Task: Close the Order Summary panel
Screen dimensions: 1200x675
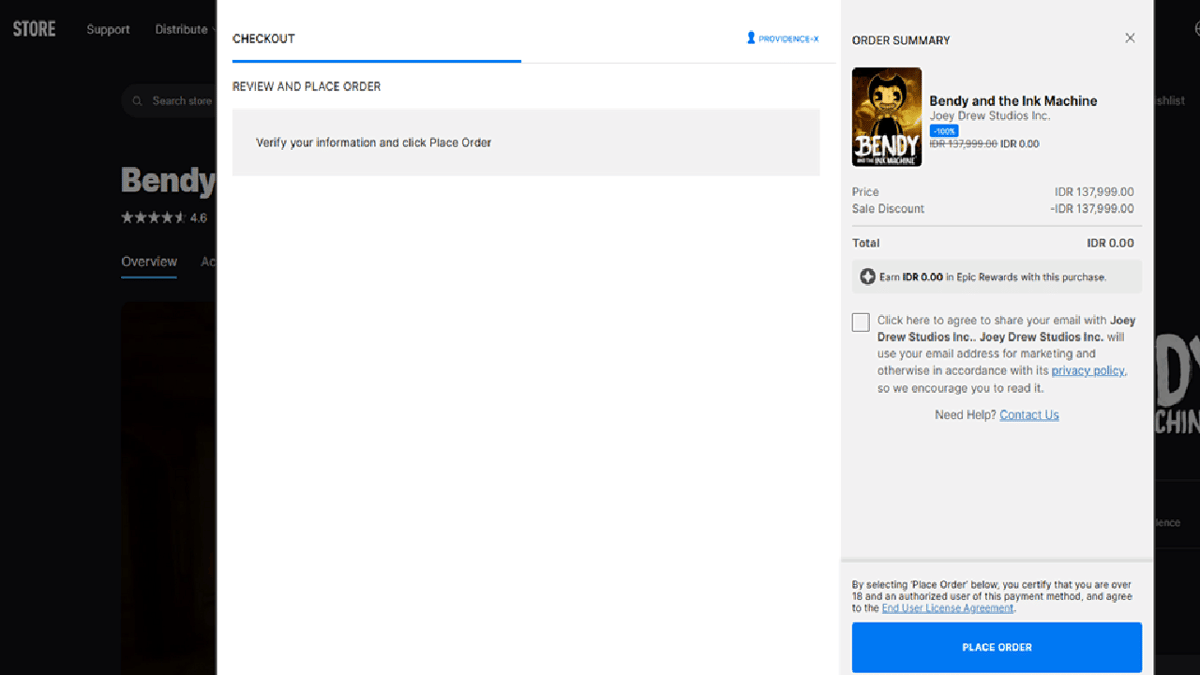Action: 1130,37
